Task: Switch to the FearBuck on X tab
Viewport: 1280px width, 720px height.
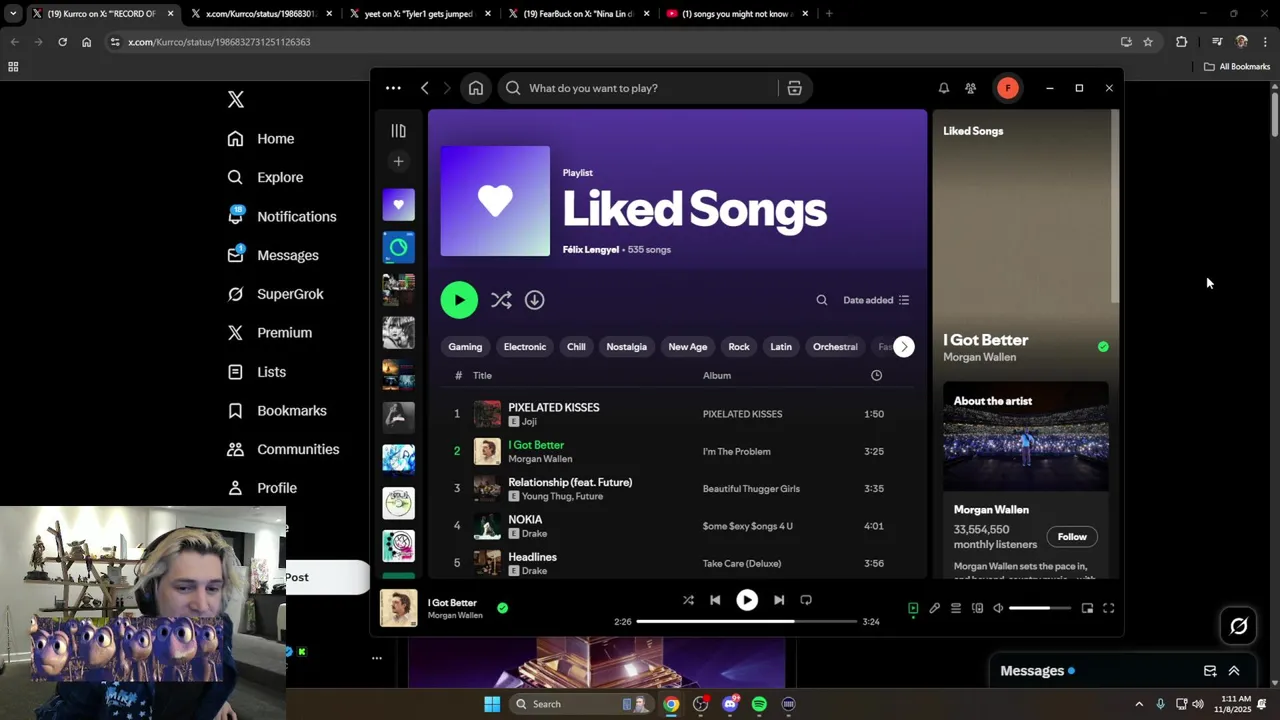Action: tap(578, 14)
